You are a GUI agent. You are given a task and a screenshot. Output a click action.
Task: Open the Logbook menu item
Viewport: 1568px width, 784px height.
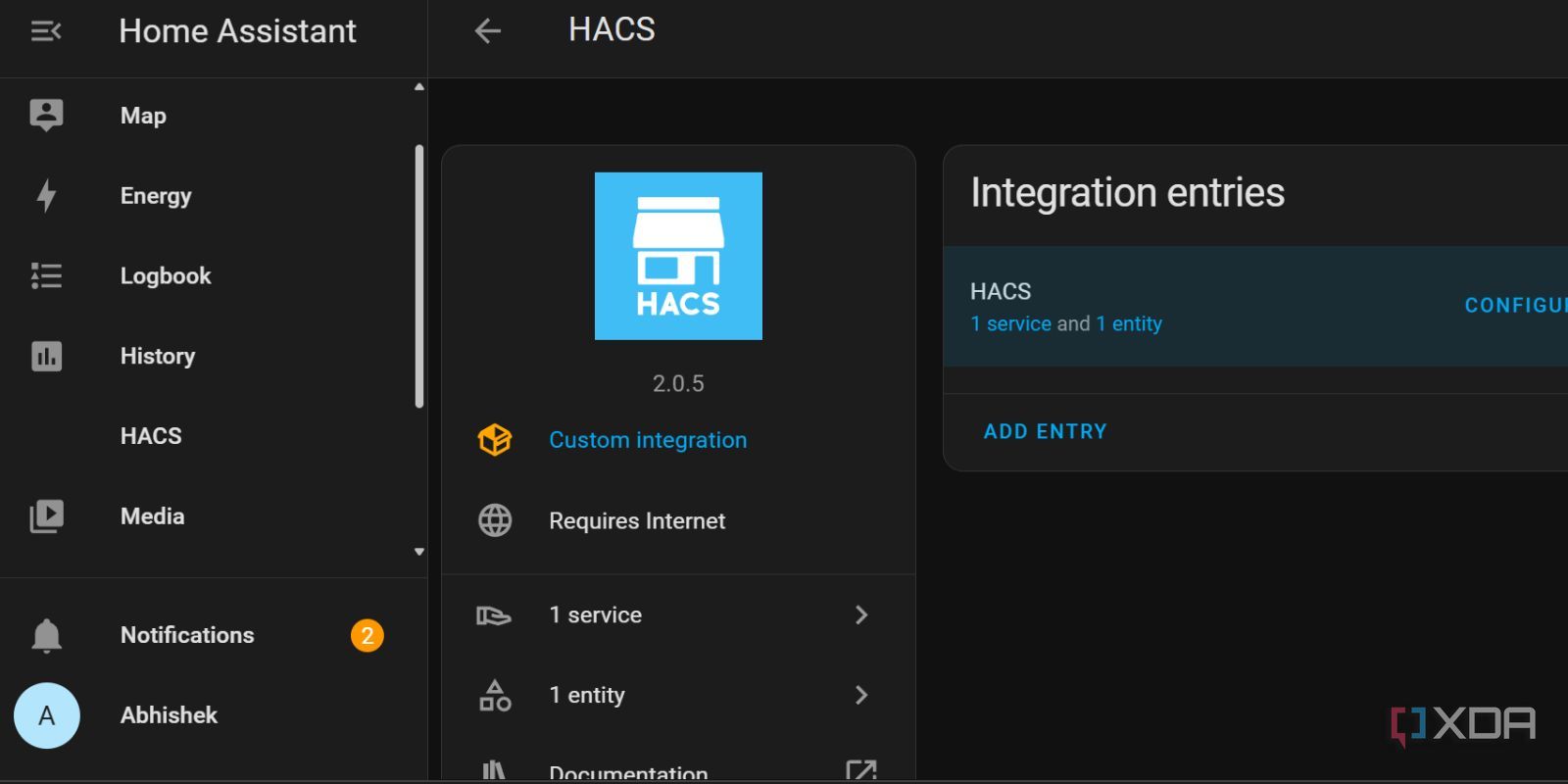pyautogui.click(x=166, y=276)
